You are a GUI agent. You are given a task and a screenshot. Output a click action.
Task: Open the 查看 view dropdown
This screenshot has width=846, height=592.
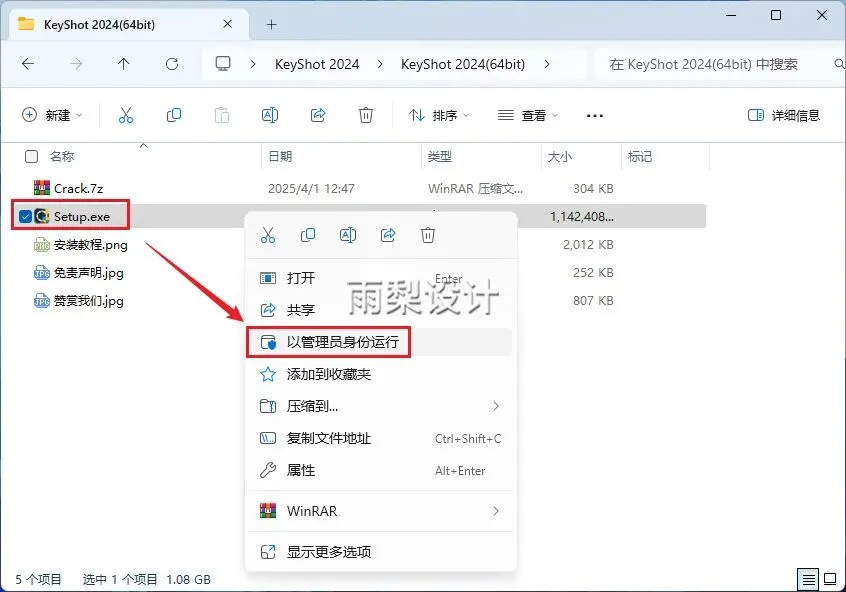[528, 115]
